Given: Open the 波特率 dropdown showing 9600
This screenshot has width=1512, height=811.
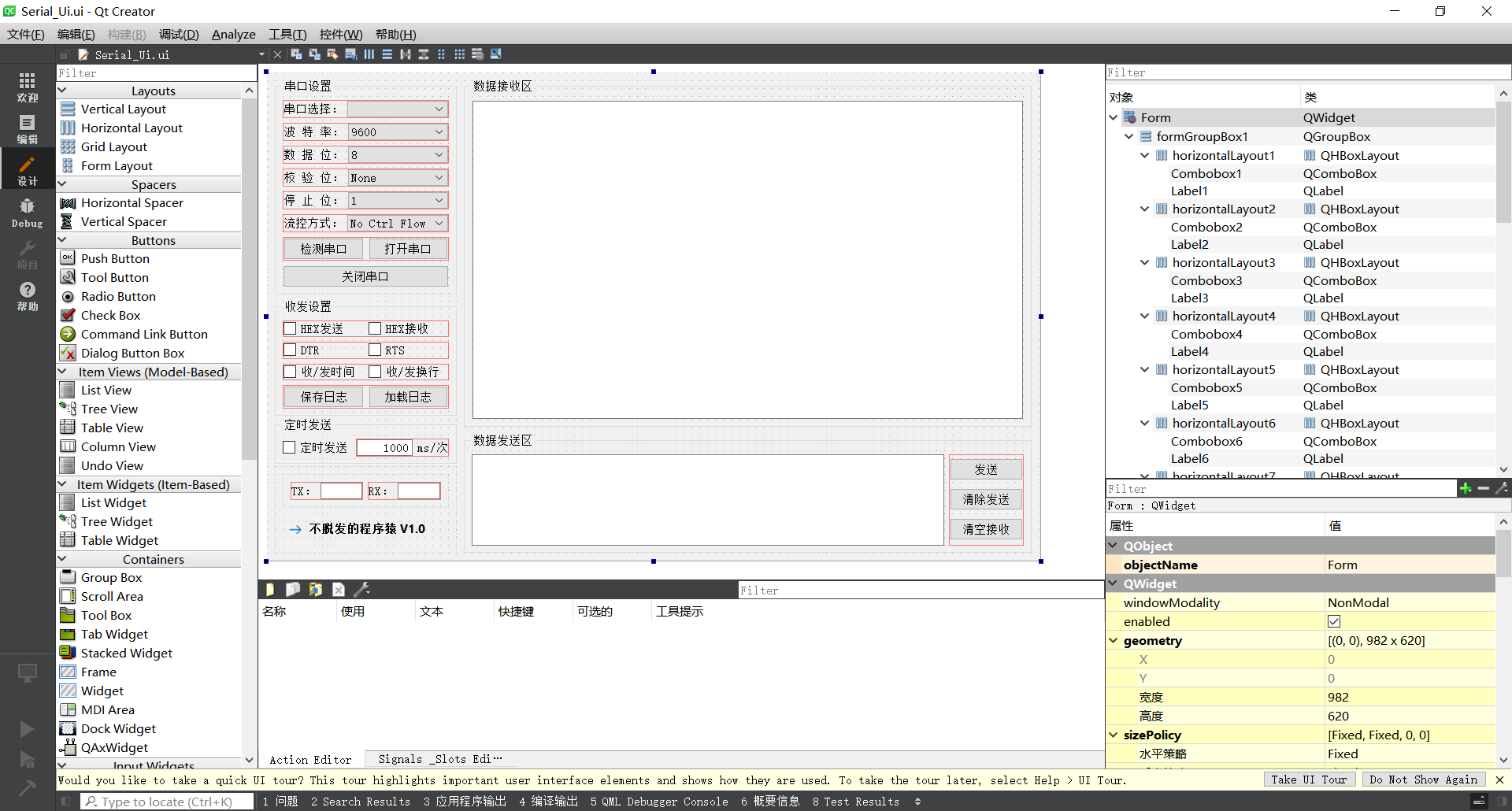Looking at the screenshot, I should [397, 131].
